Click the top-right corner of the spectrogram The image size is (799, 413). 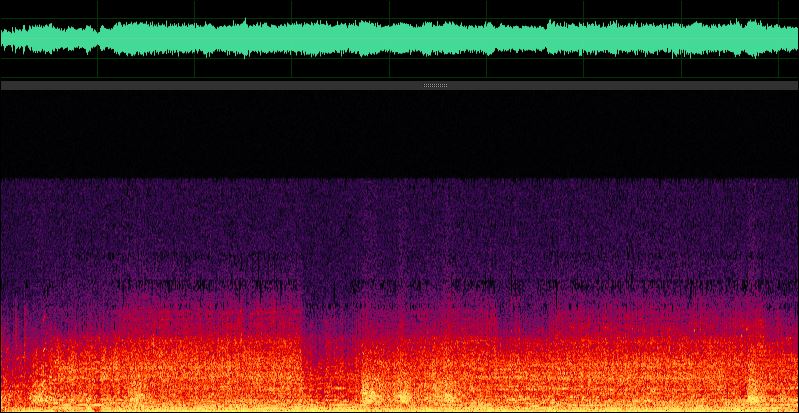795,94
